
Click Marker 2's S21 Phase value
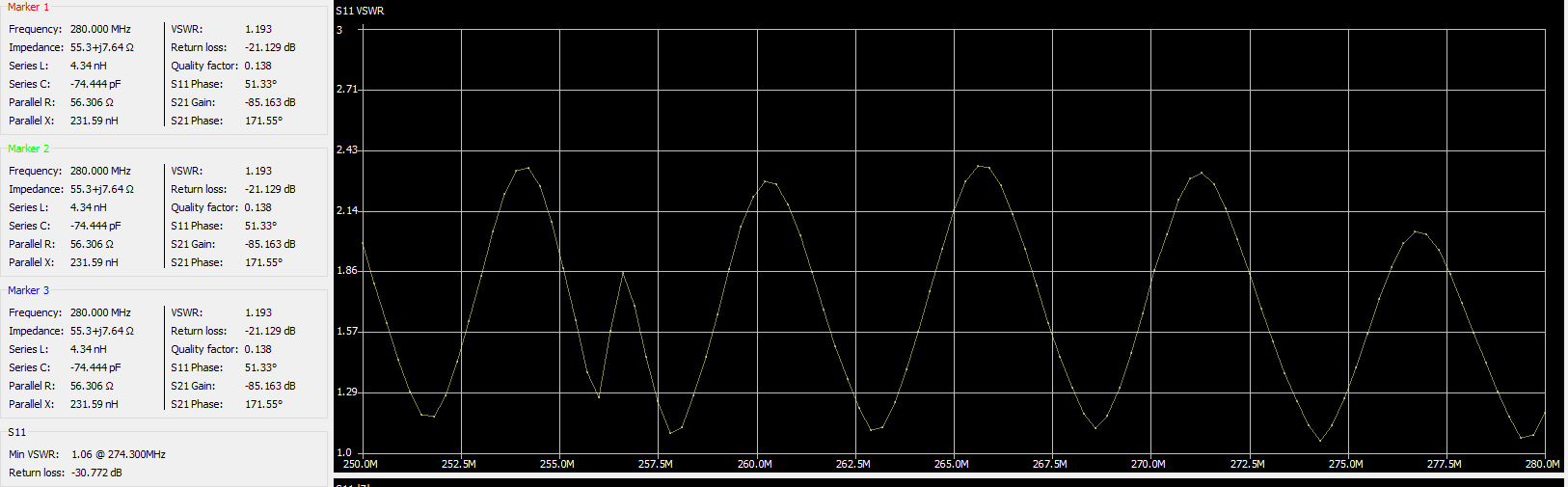263,262
